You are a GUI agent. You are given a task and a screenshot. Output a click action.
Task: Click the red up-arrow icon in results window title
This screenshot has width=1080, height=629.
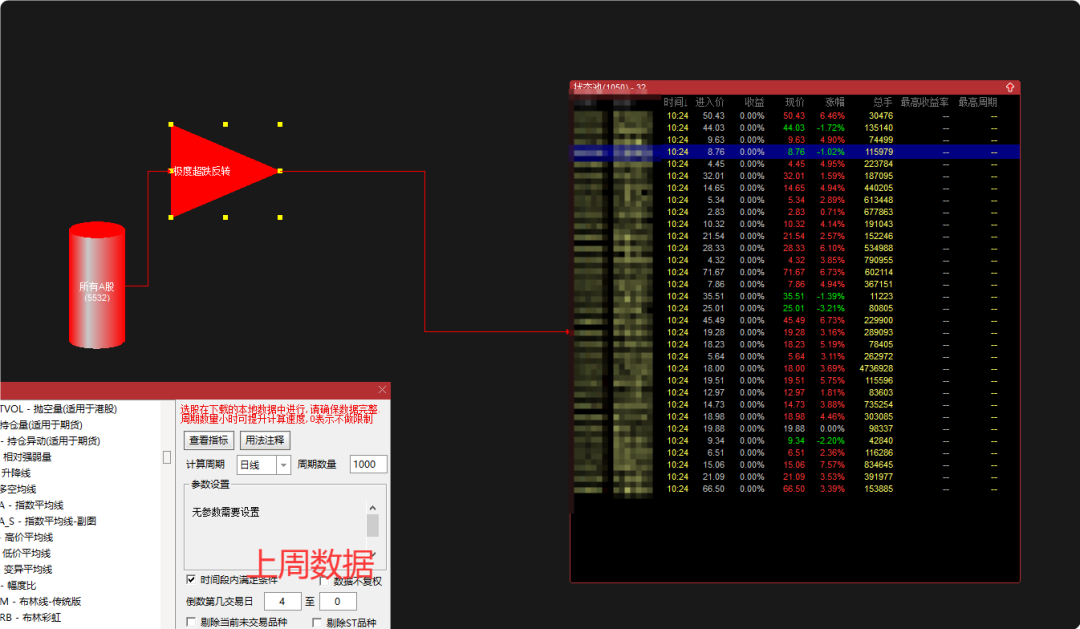click(1010, 87)
